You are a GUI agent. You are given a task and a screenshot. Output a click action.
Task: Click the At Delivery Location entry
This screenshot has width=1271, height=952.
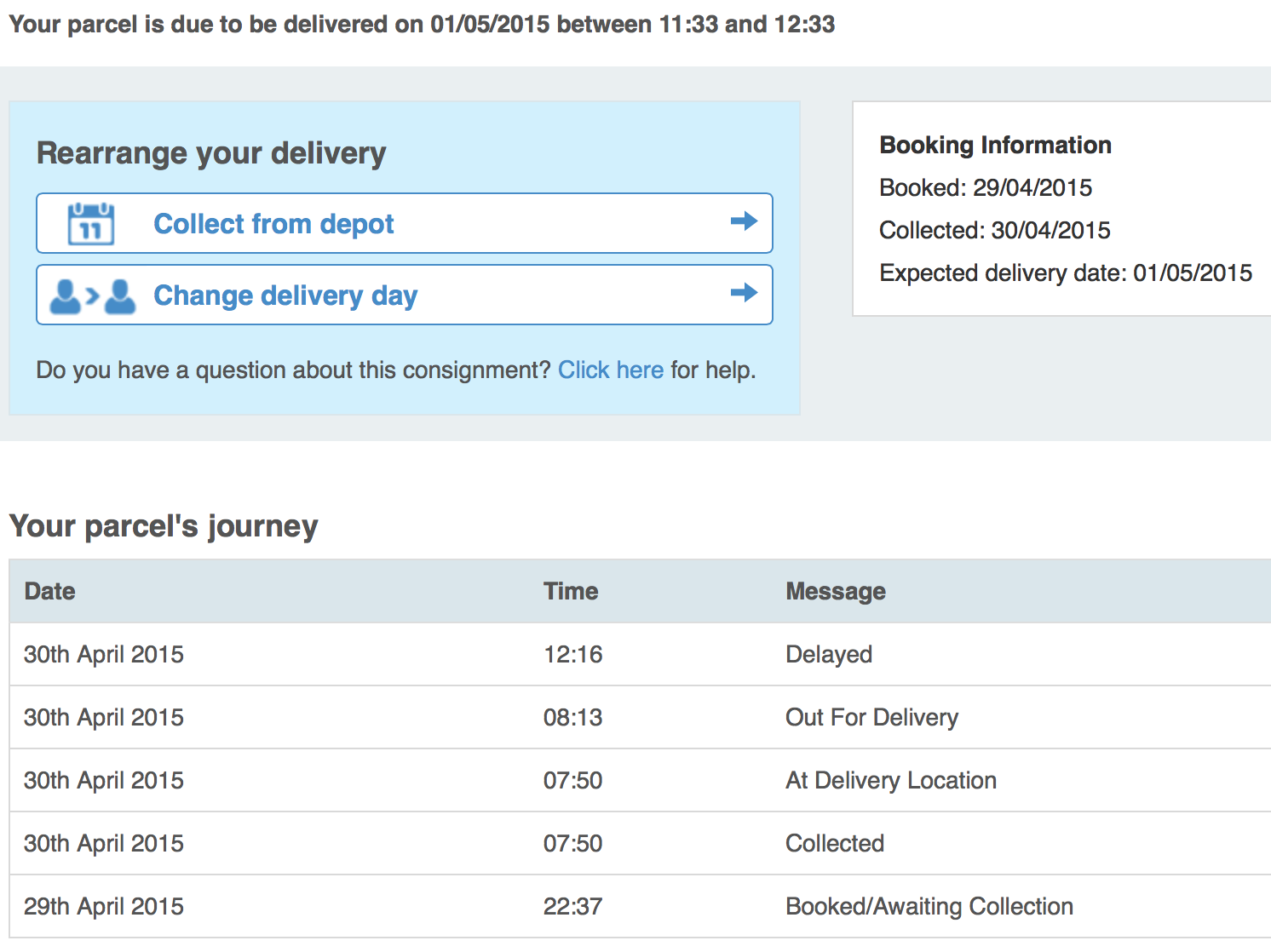[891, 780]
